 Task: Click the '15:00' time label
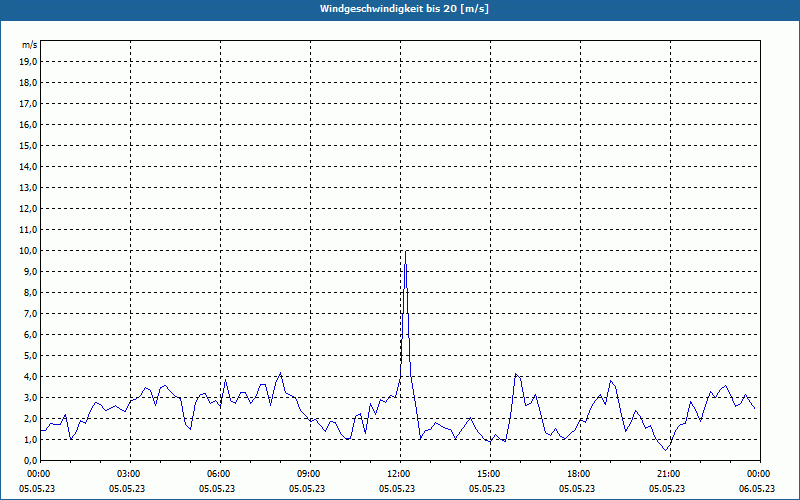(x=490, y=474)
